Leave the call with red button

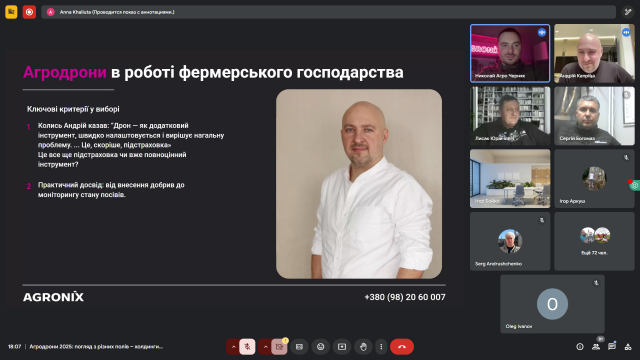[402, 347]
